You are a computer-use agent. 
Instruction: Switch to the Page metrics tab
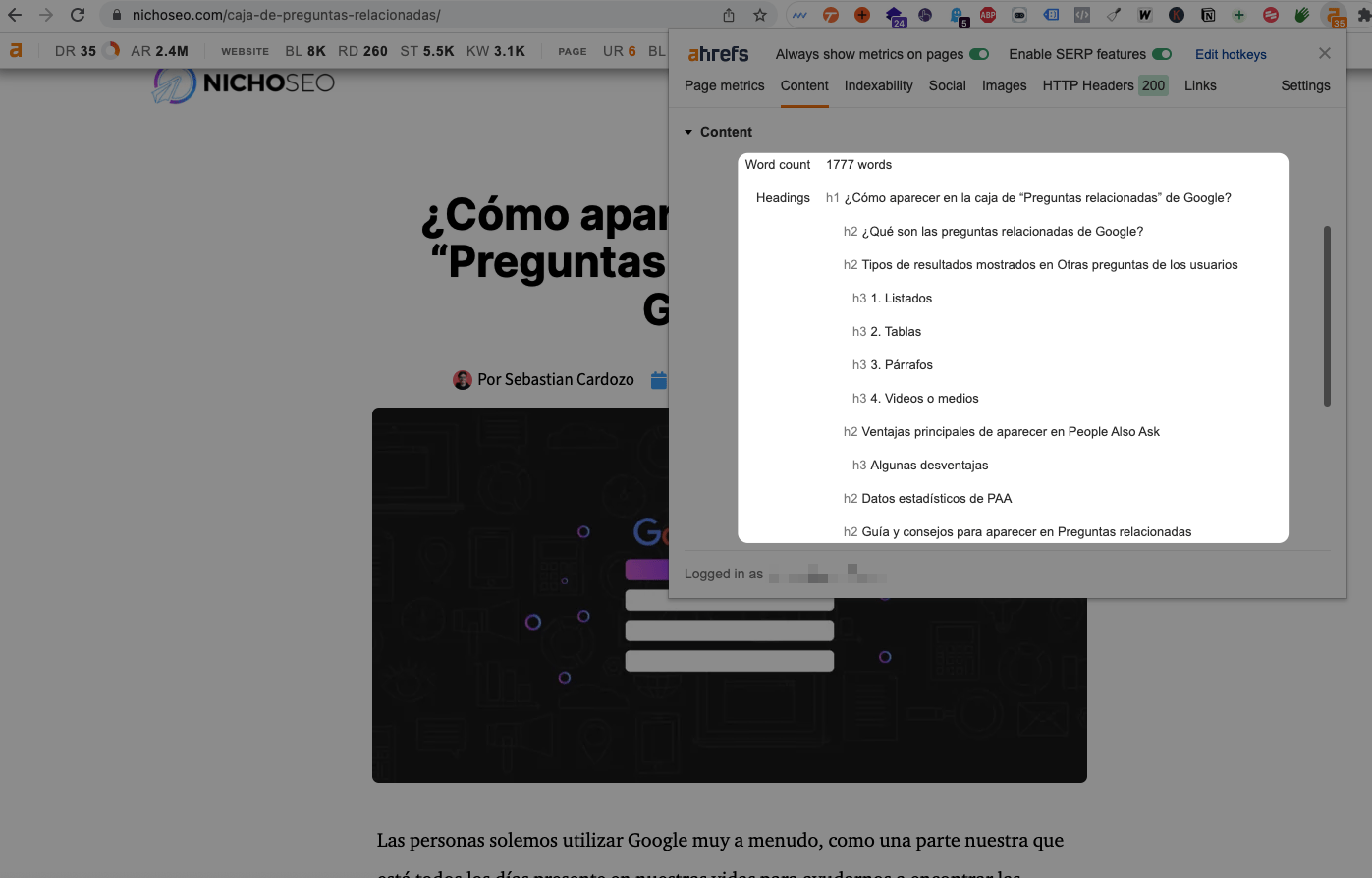pyautogui.click(x=724, y=85)
